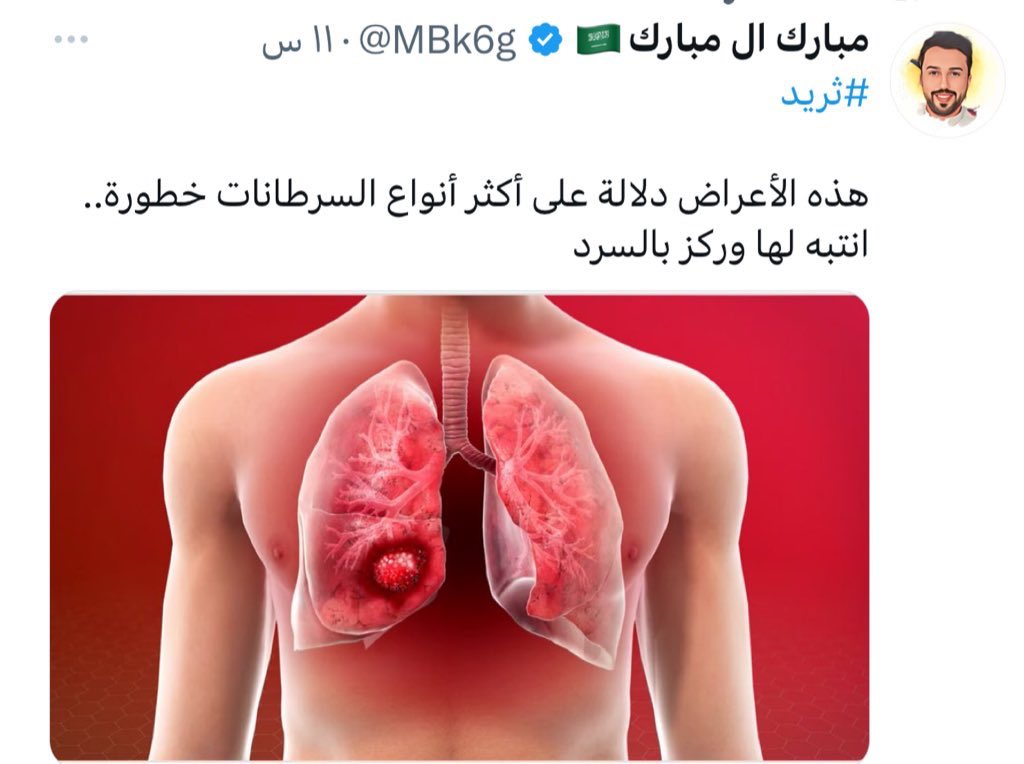Open the #ثريد hashtag
The image size is (1024, 764).
tap(825, 94)
